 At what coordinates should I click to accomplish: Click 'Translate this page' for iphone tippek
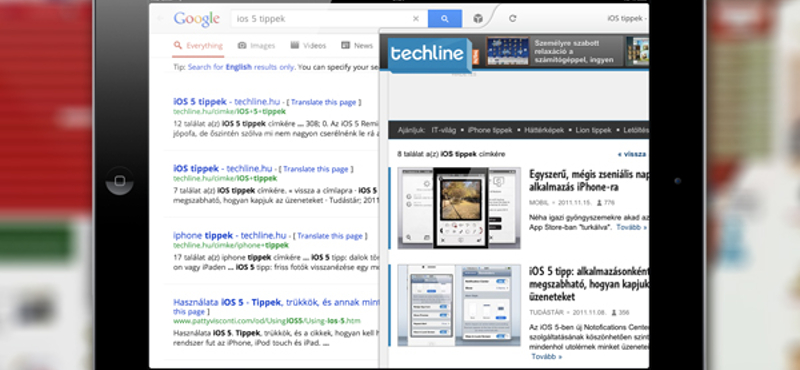330,236
